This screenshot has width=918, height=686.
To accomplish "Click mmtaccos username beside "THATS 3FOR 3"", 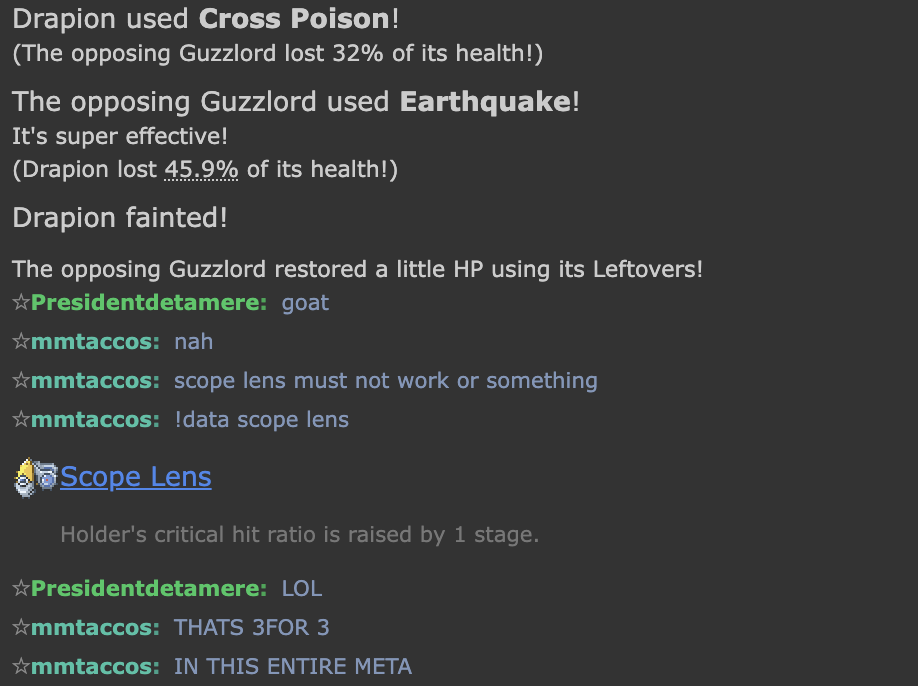I will [x=95, y=627].
